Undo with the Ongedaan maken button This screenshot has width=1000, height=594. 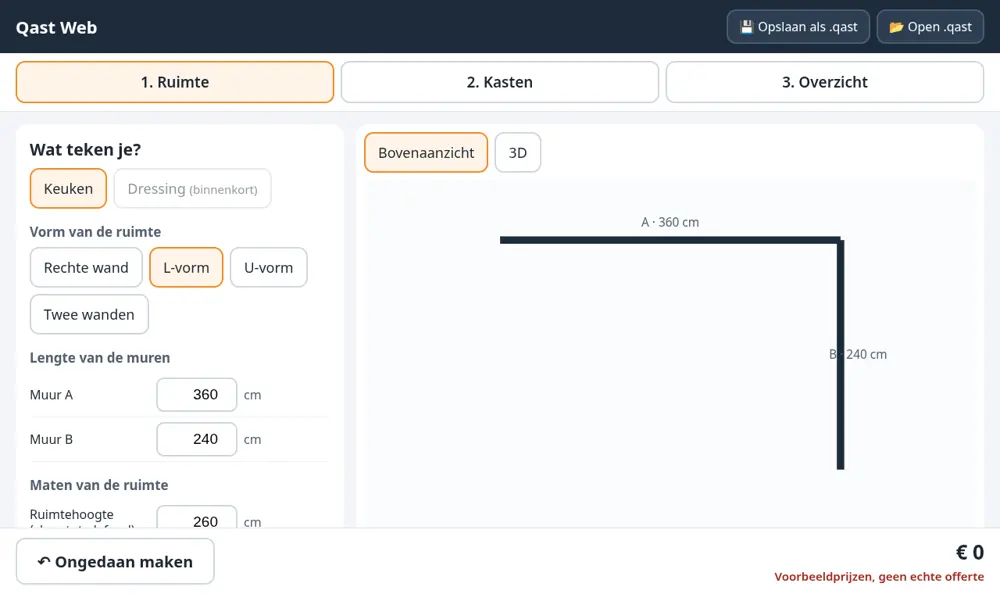tap(115, 561)
